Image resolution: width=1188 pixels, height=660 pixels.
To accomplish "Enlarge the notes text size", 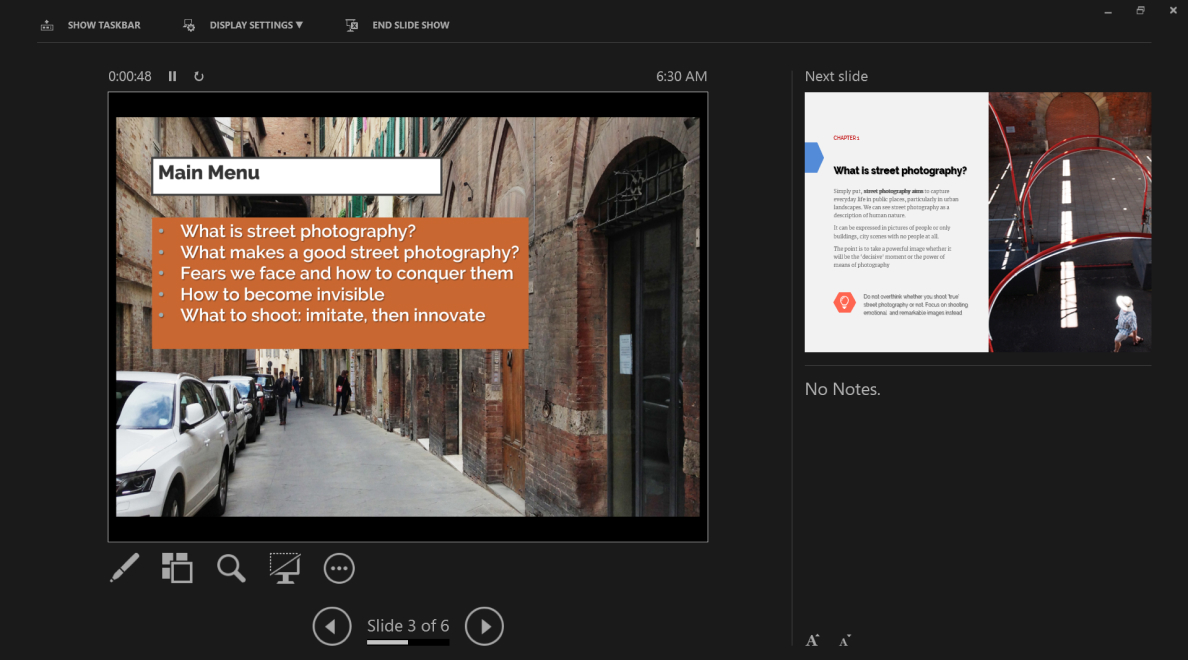I will pyautogui.click(x=811, y=639).
